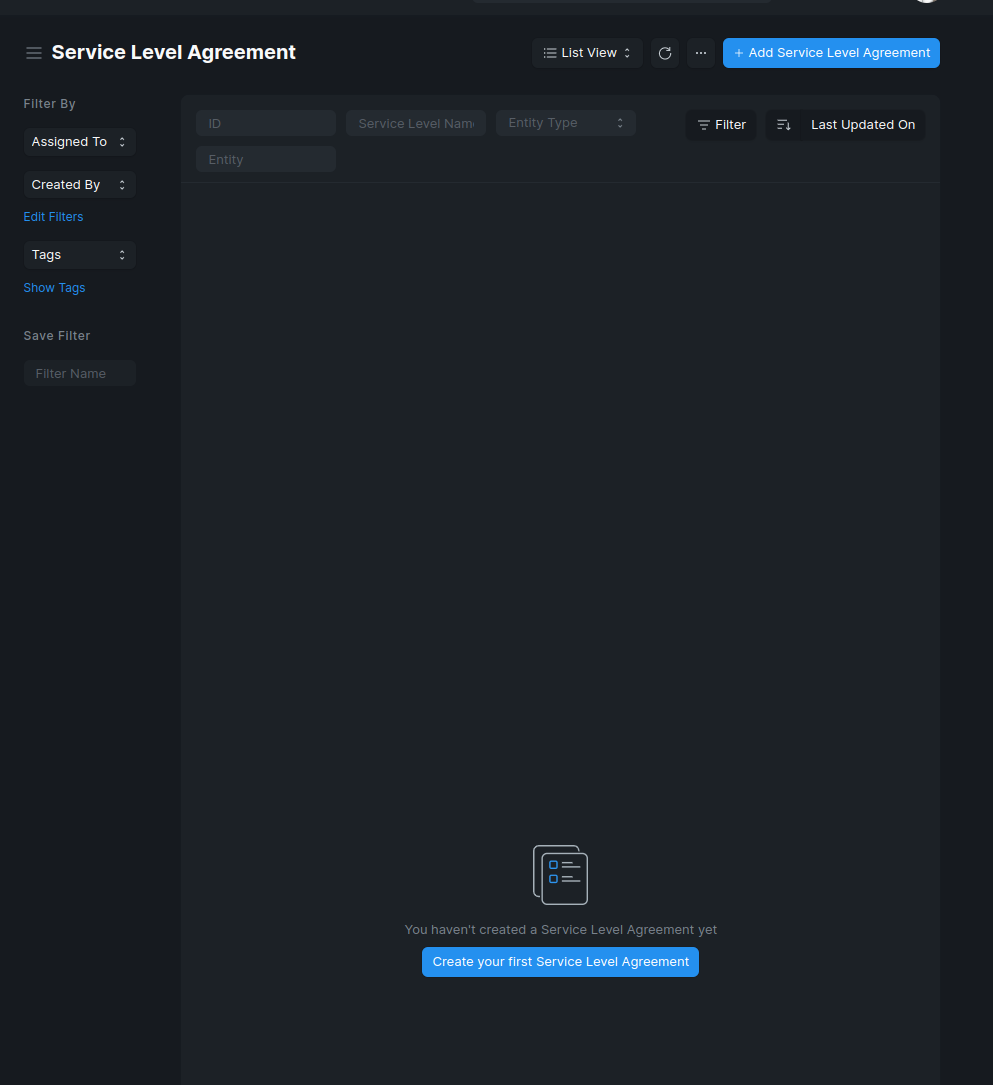
Task: Open the sidebar hamburger menu
Action: click(x=33, y=52)
